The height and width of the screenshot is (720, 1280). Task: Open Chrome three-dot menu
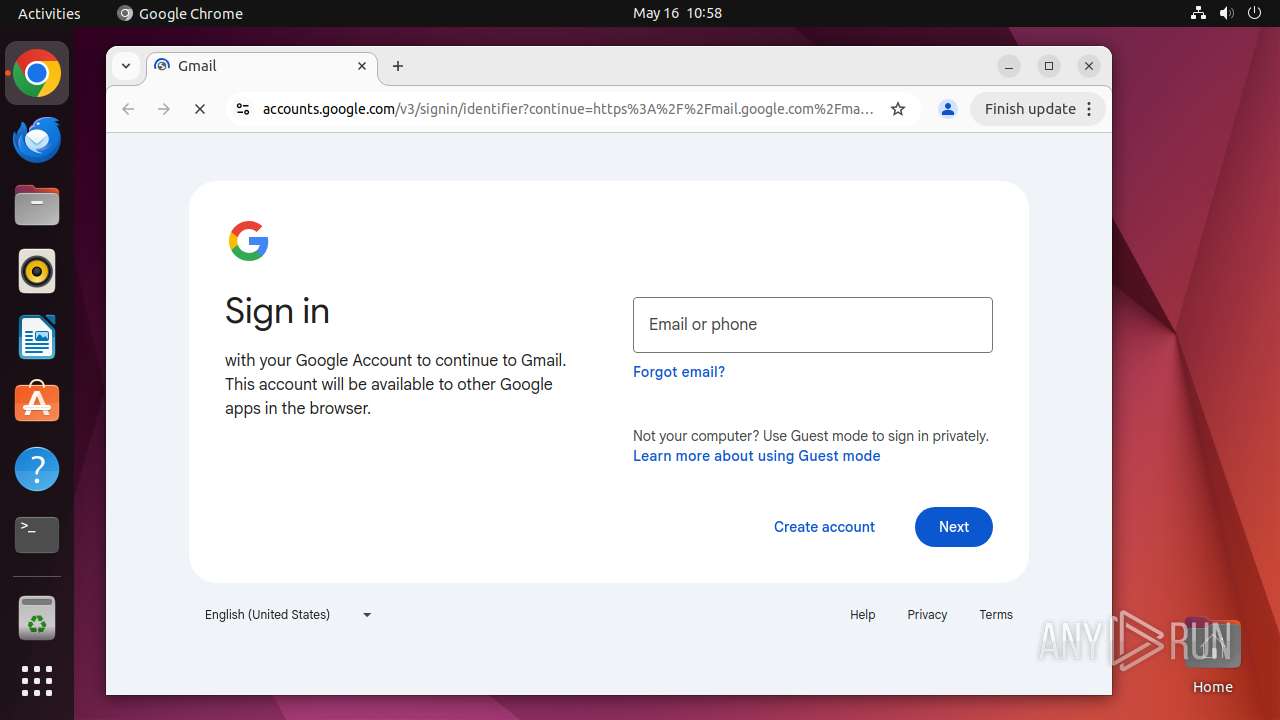[1090, 109]
